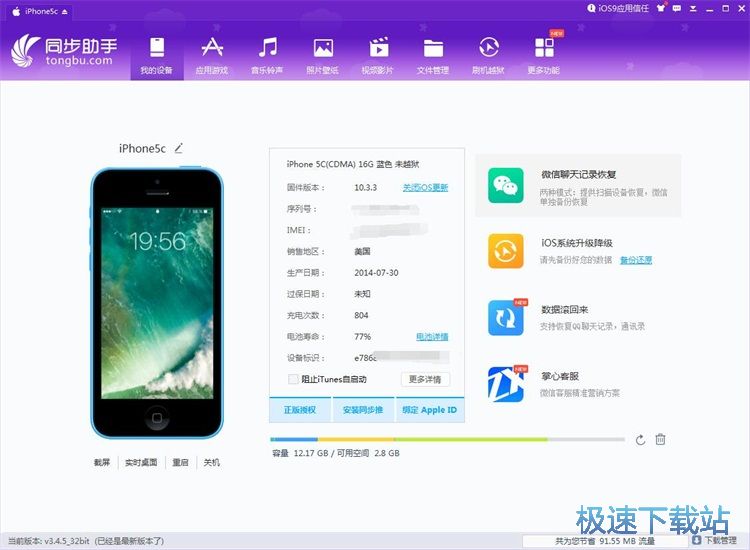Image resolution: width=750 pixels, height=550 pixels.
Task: Click the 容量 12.17 GB text
Action: [300, 453]
